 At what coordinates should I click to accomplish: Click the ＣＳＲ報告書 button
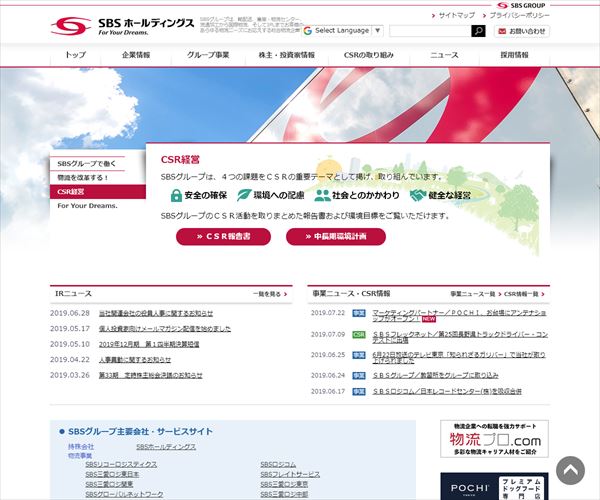coord(223,236)
